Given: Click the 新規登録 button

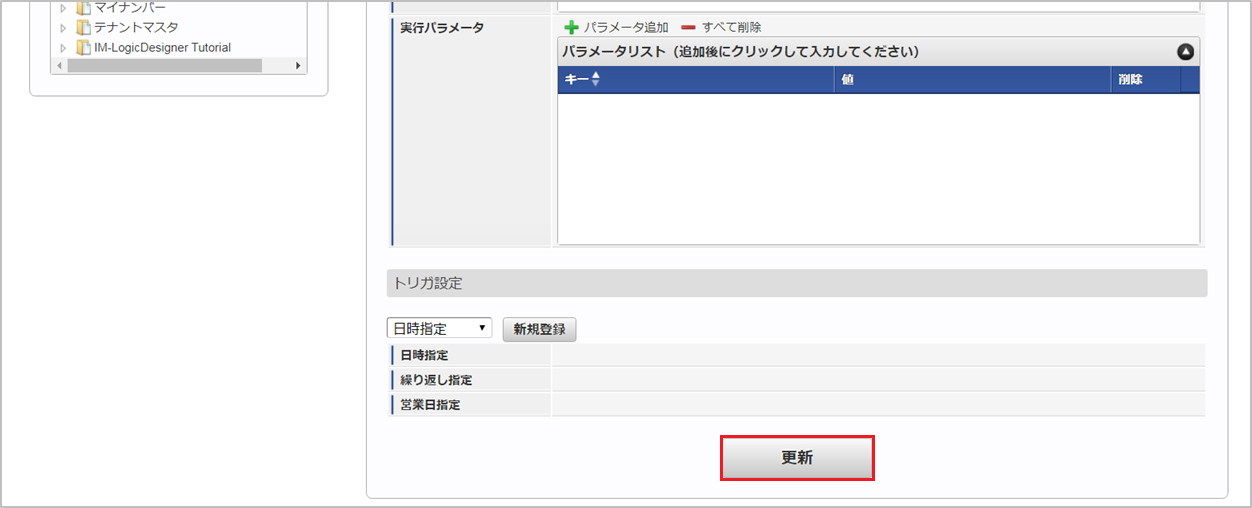Looking at the screenshot, I should [539, 329].
